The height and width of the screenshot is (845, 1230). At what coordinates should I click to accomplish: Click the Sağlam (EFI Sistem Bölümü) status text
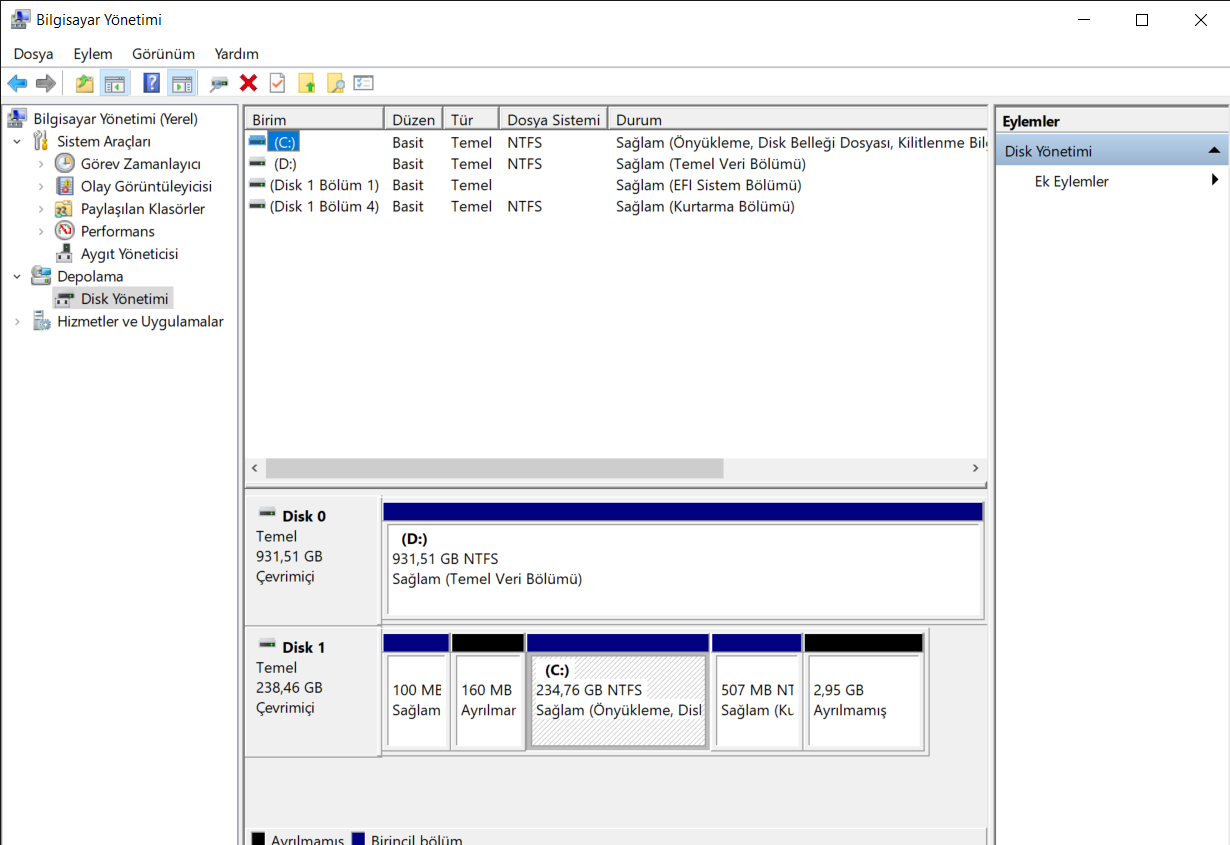[709, 185]
